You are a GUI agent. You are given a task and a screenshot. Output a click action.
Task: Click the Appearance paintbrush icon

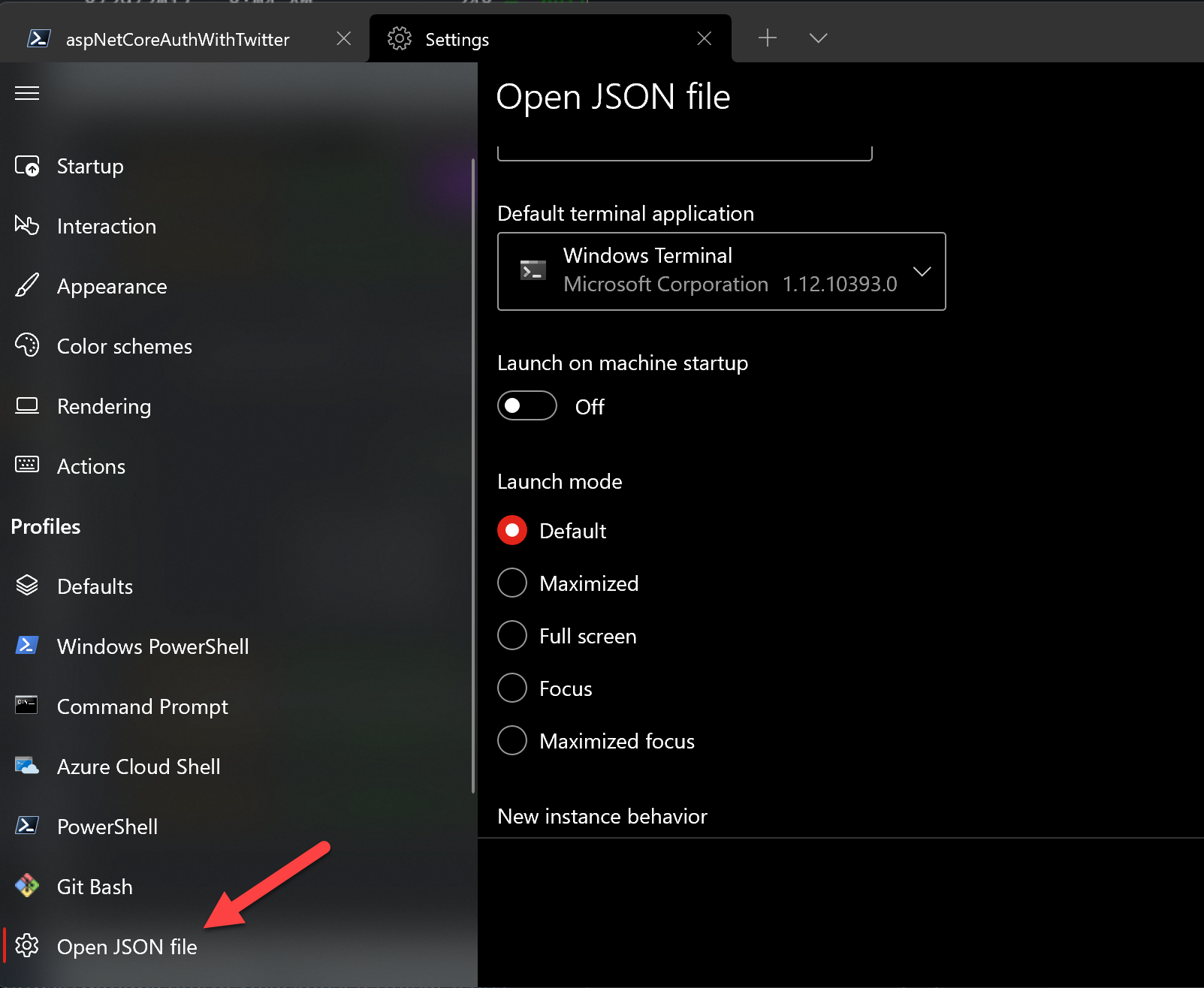(x=26, y=286)
